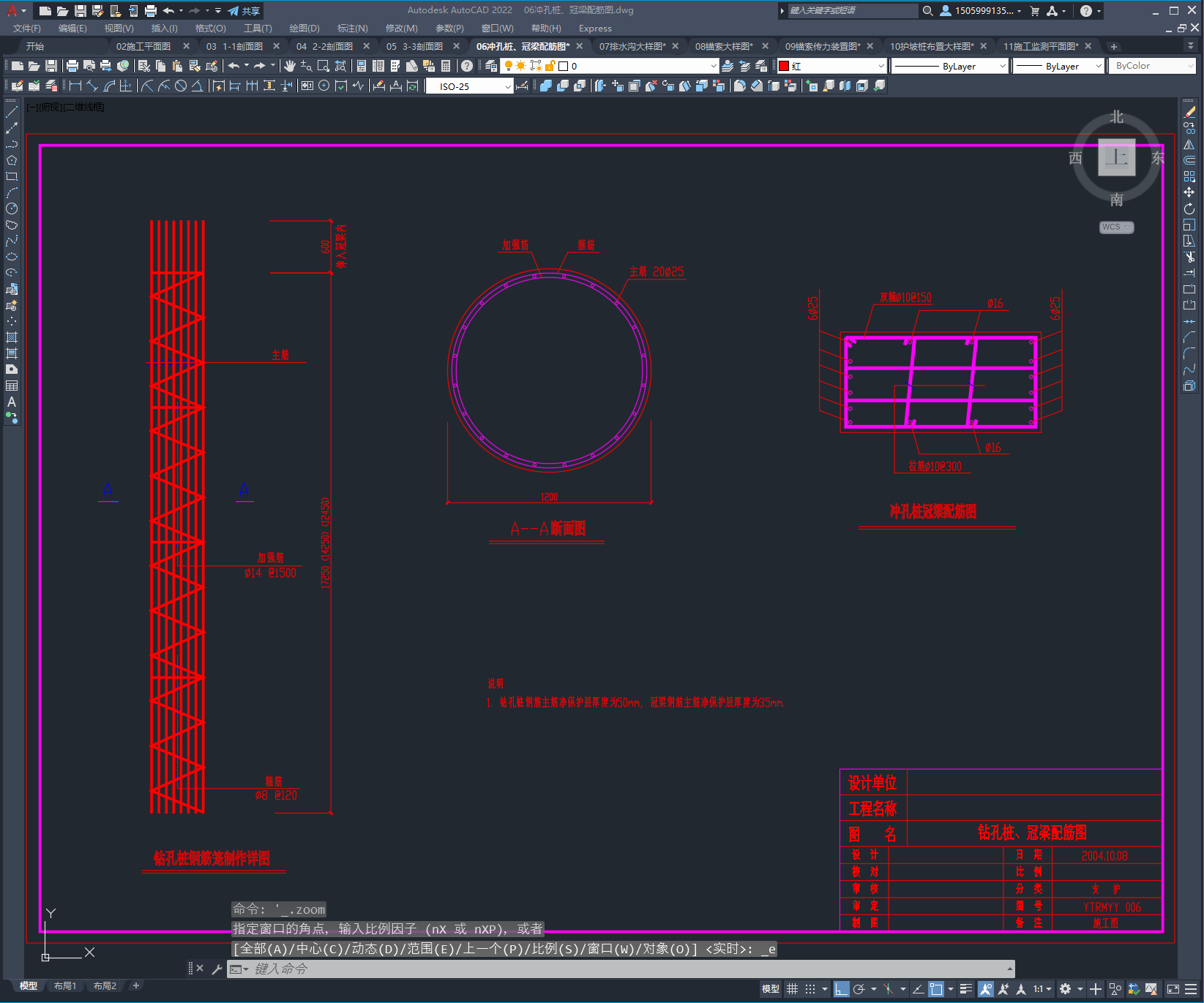Toggle lineweight display in the status bar

click(966, 989)
